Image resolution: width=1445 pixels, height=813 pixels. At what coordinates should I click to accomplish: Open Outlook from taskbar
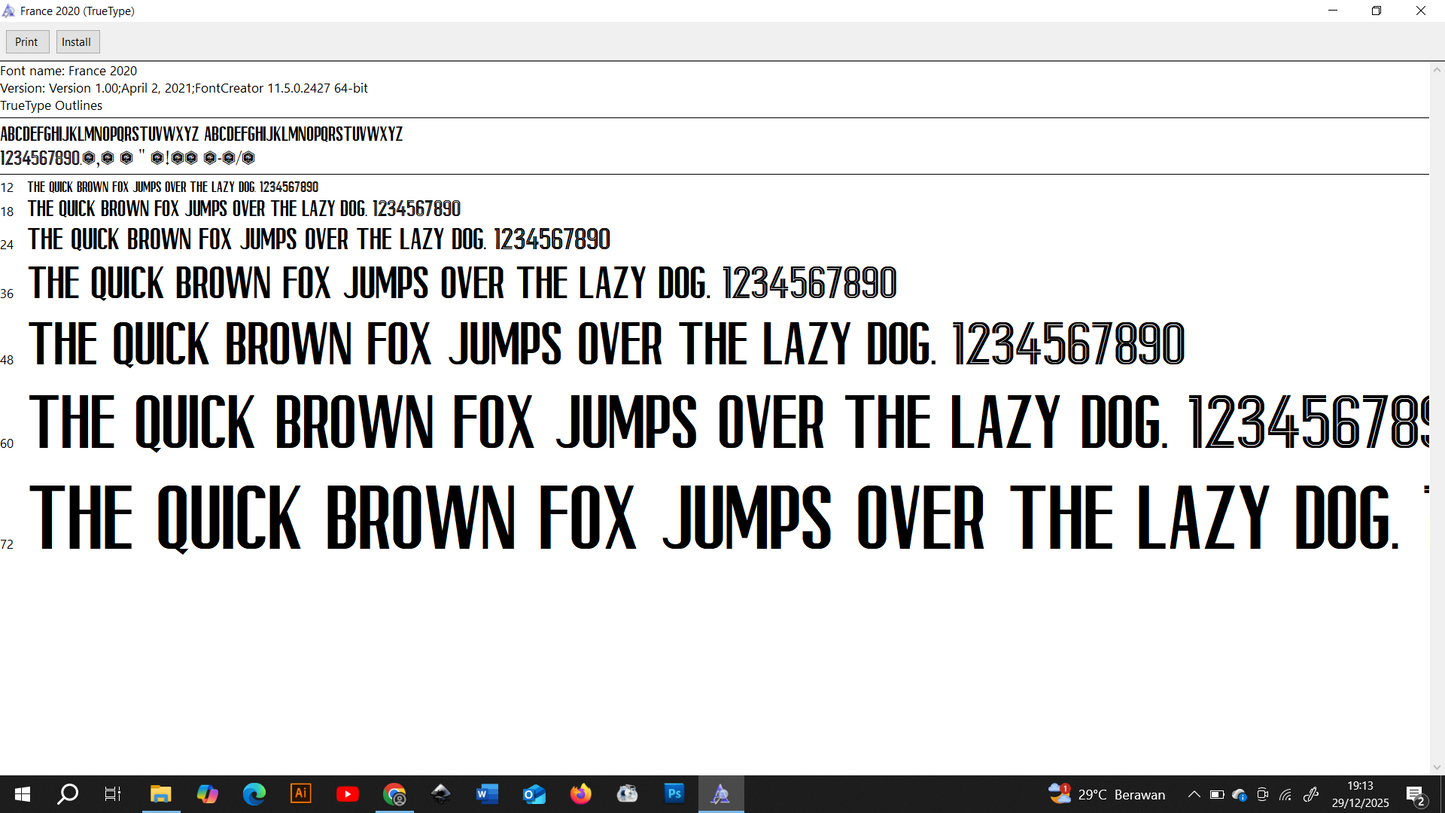tap(534, 794)
